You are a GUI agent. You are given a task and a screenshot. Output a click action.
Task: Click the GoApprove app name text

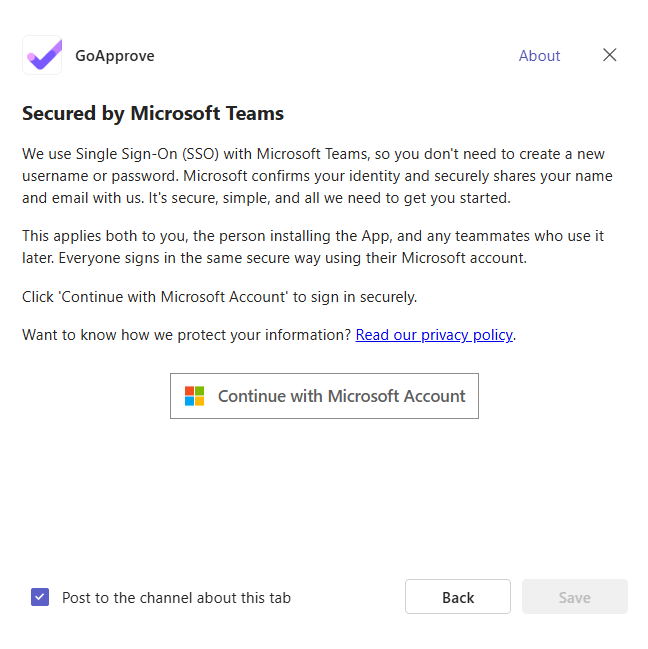click(115, 56)
